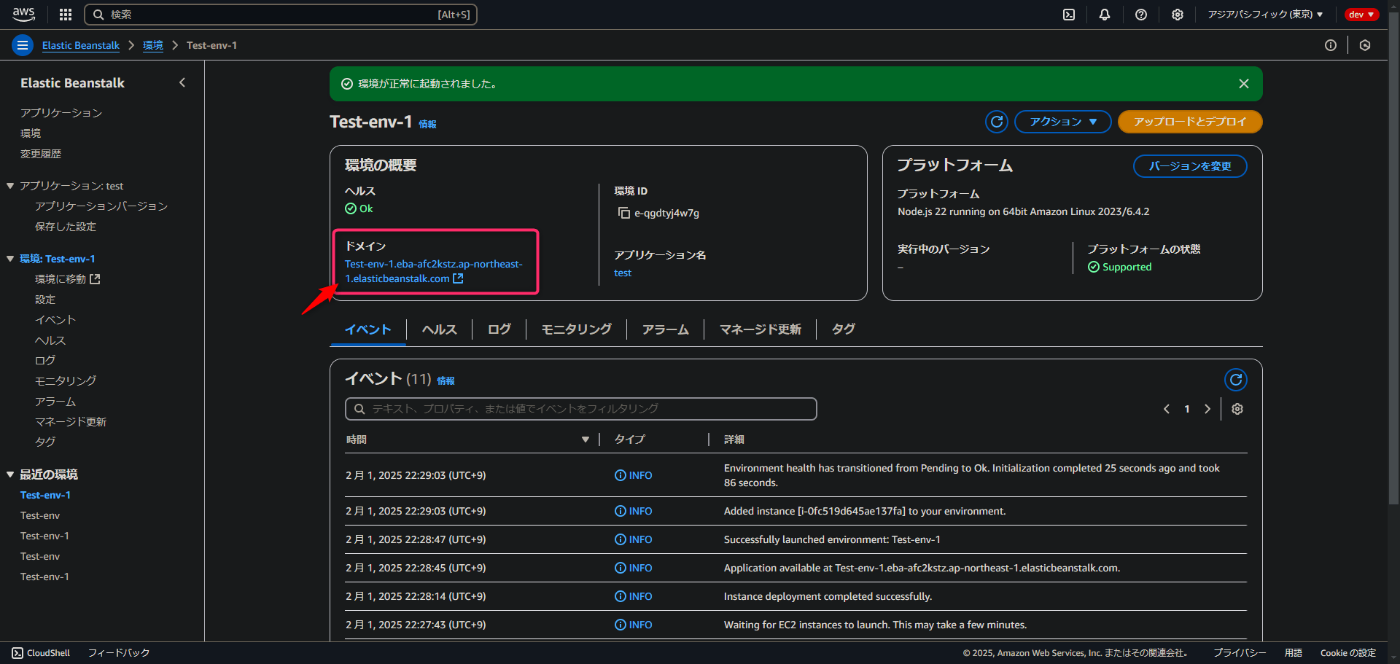
Task: Open the services grid menu
Action: point(66,14)
